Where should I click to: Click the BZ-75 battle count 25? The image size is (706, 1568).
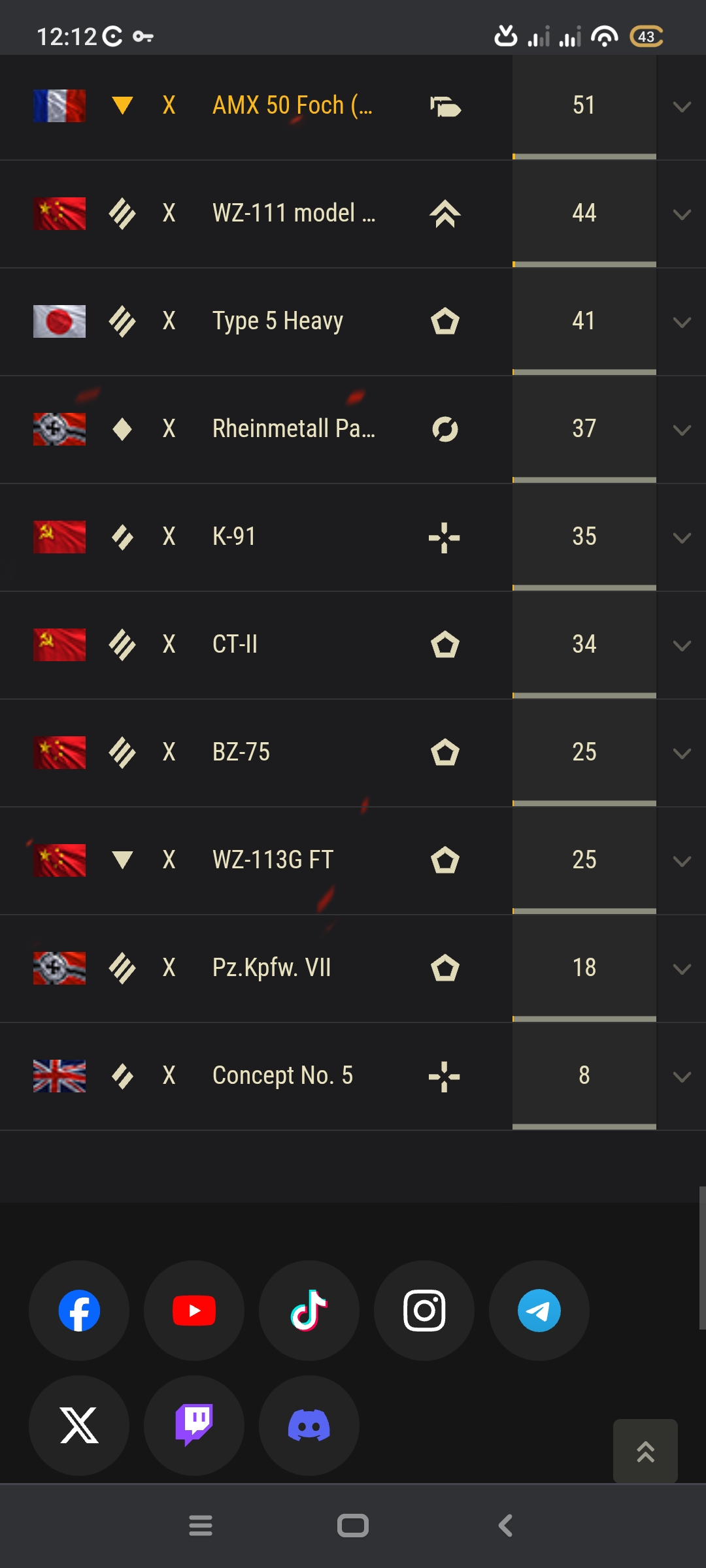coord(584,752)
